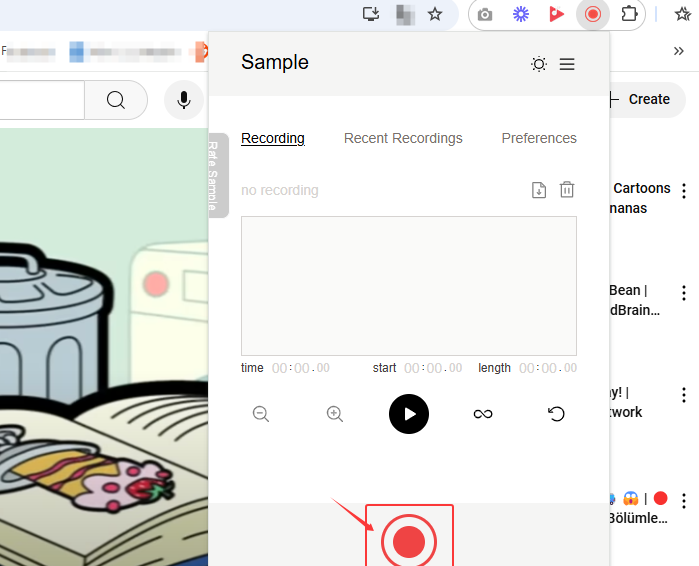Click the red play-shaped extension icon

coord(556,14)
